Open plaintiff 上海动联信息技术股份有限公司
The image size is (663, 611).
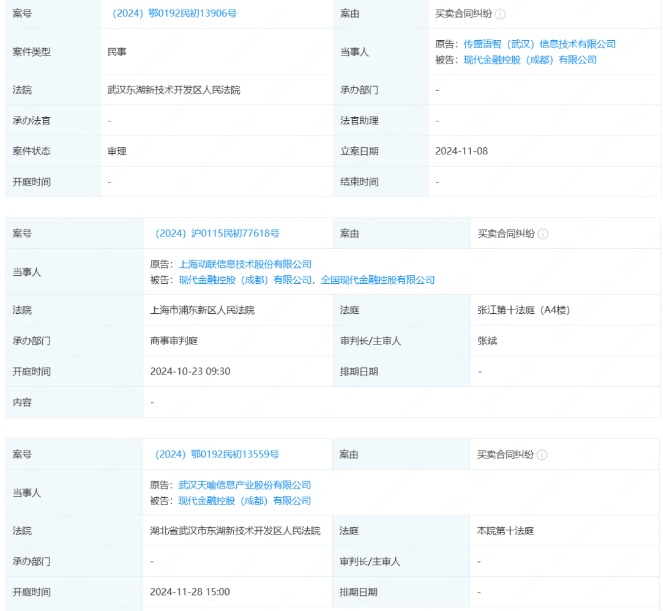pyautogui.click(x=245, y=264)
